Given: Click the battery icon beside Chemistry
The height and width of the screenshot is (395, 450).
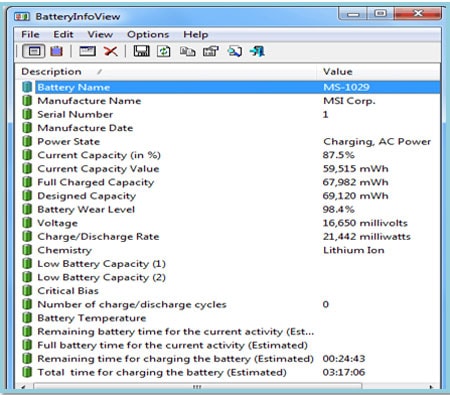Looking at the screenshot, I should point(27,250).
